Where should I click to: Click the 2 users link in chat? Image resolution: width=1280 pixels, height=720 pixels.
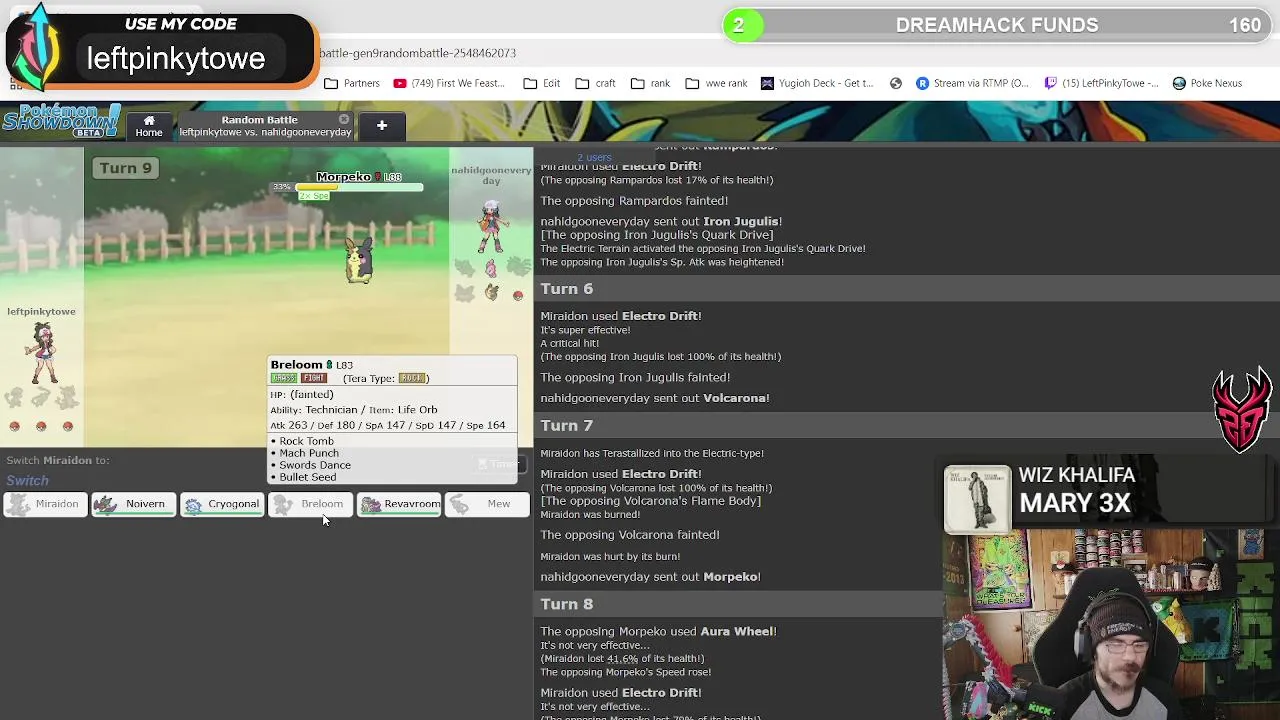click(594, 157)
